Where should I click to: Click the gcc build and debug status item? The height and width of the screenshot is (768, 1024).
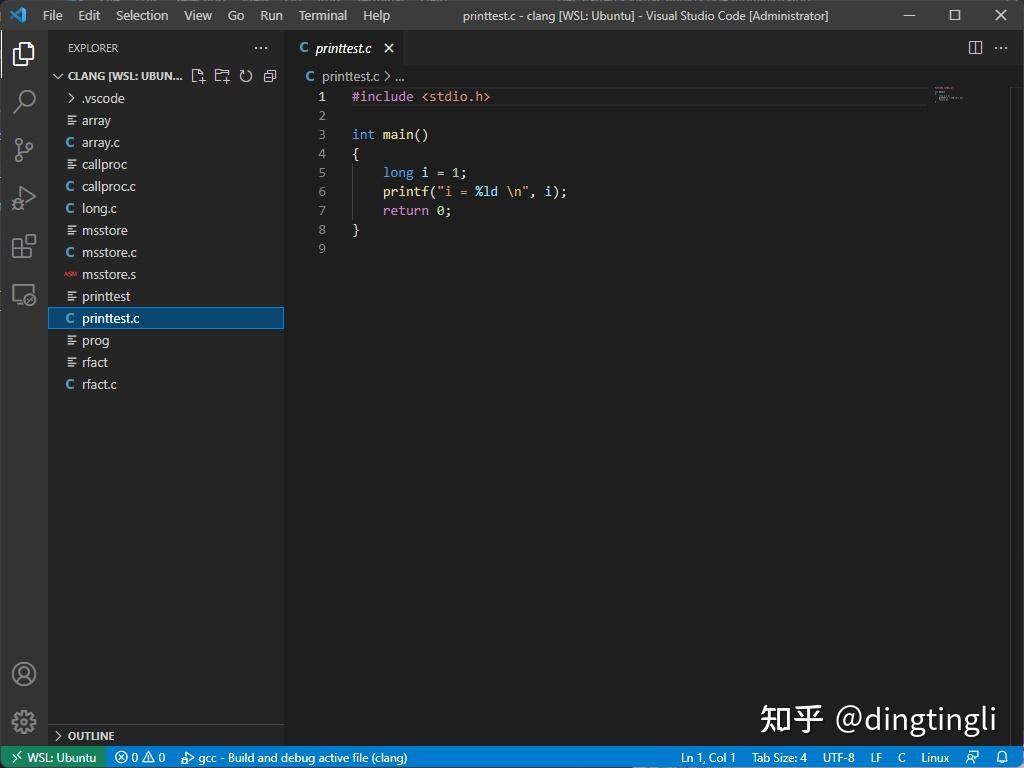[x=294, y=758]
